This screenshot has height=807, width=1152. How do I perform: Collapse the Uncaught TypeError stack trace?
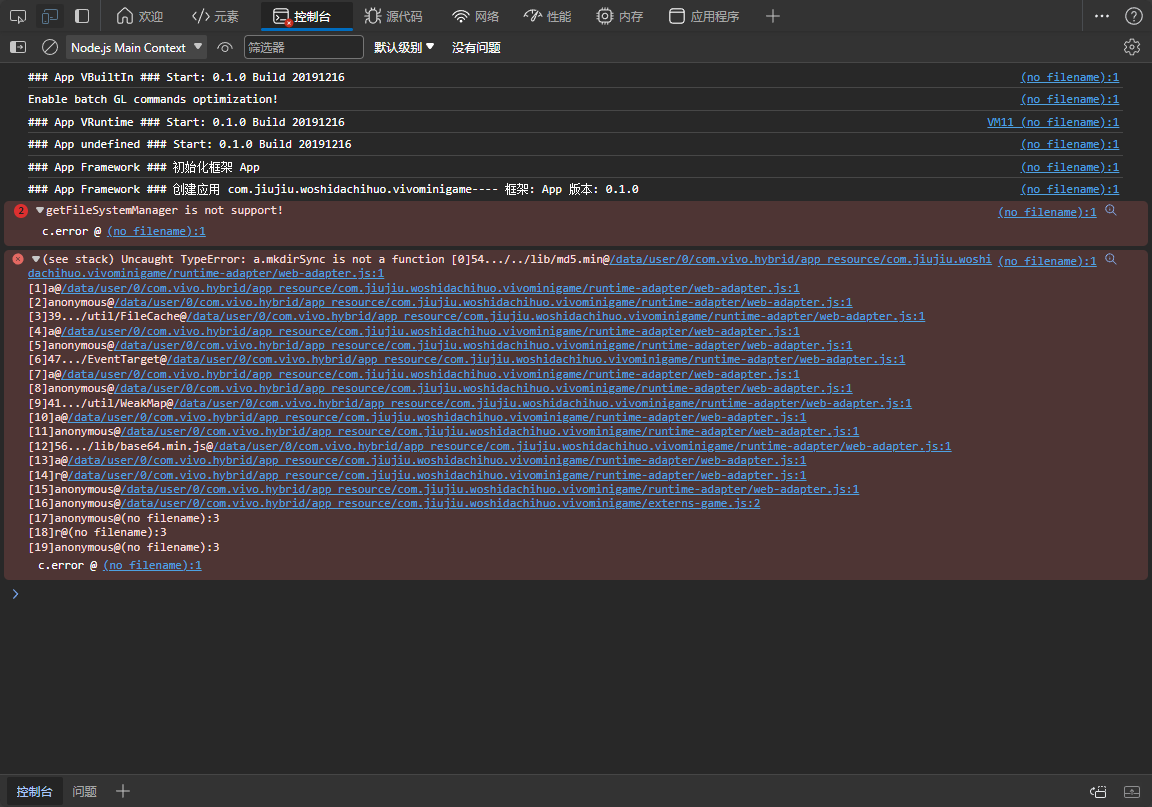coord(35,259)
